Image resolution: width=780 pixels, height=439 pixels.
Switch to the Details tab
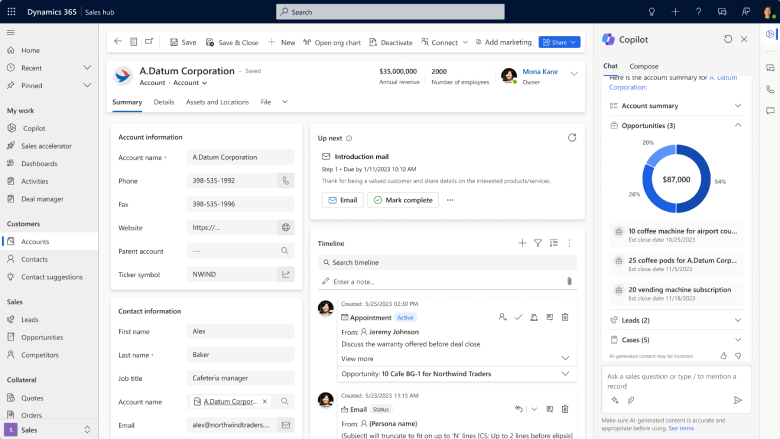164,102
